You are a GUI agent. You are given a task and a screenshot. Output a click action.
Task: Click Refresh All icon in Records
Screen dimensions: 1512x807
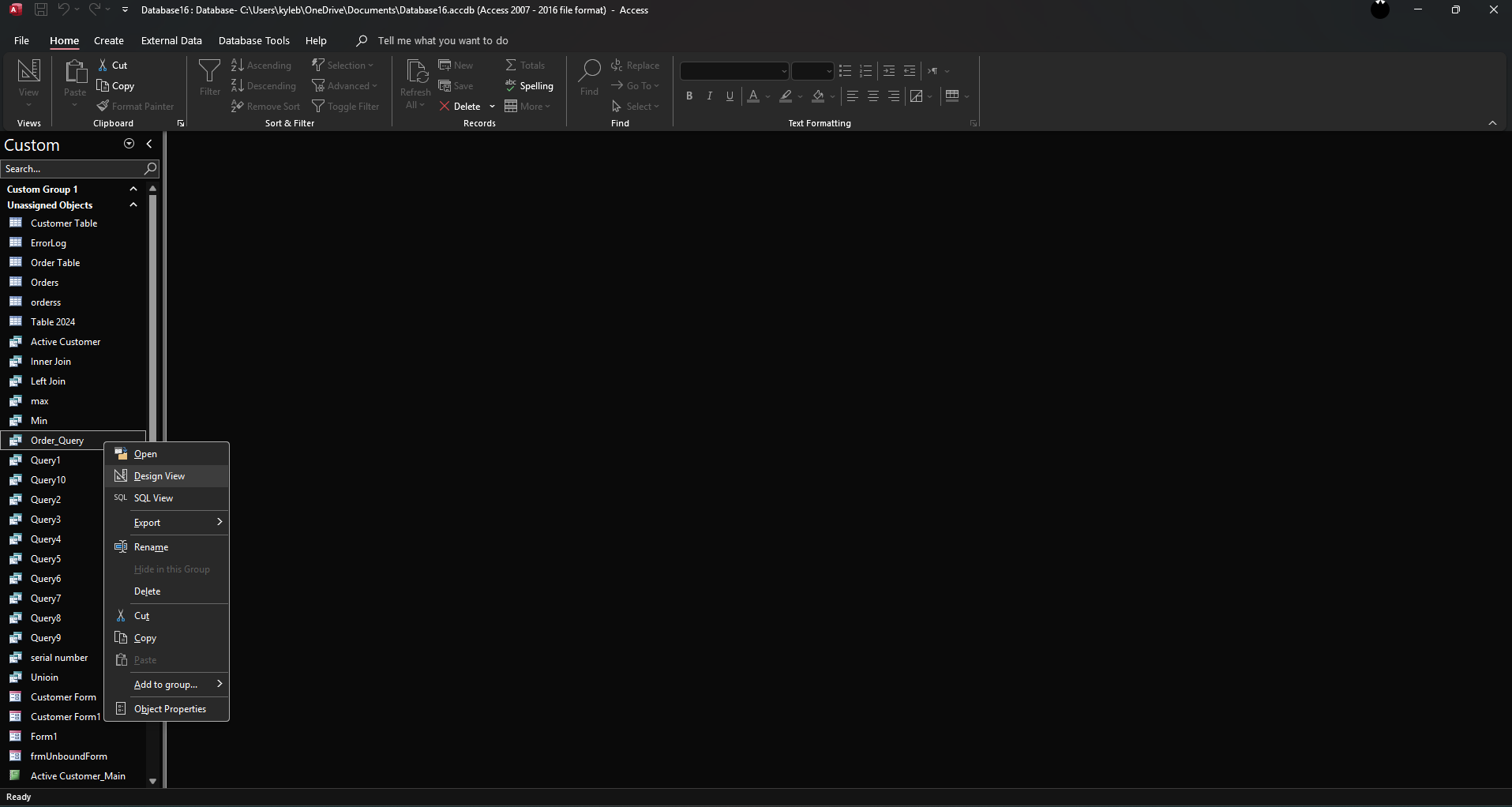pos(415,71)
